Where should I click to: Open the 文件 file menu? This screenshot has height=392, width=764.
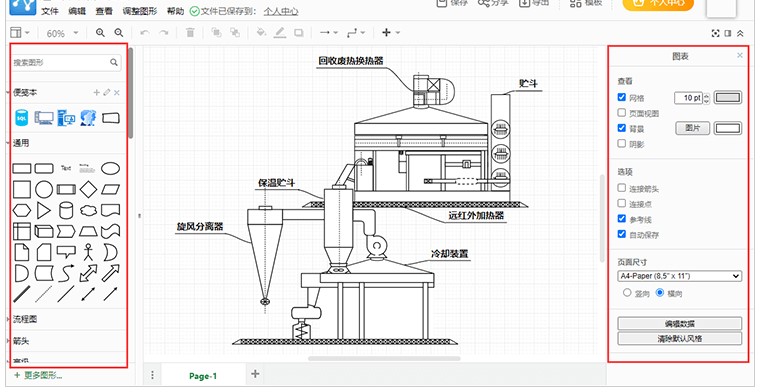coord(50,11)
